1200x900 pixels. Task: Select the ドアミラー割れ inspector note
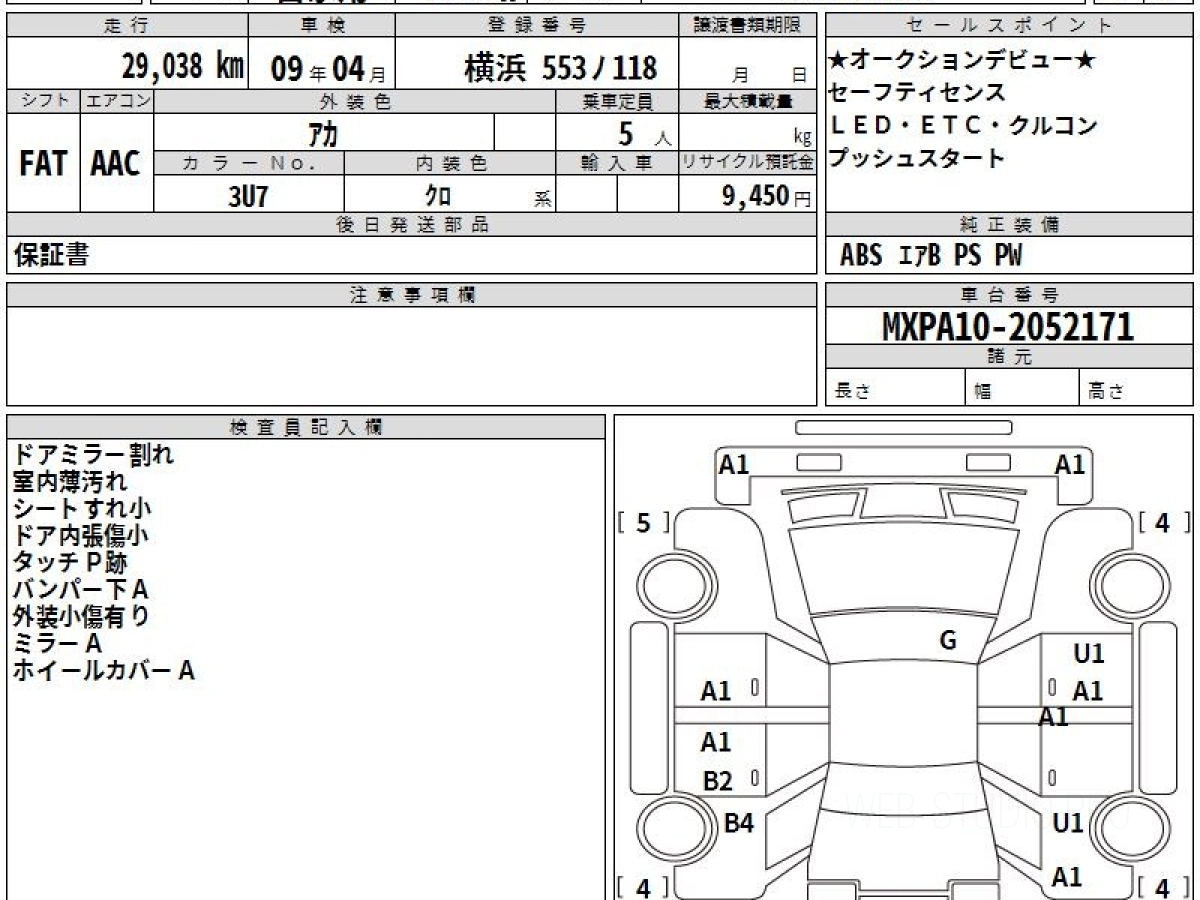[93, 455]
